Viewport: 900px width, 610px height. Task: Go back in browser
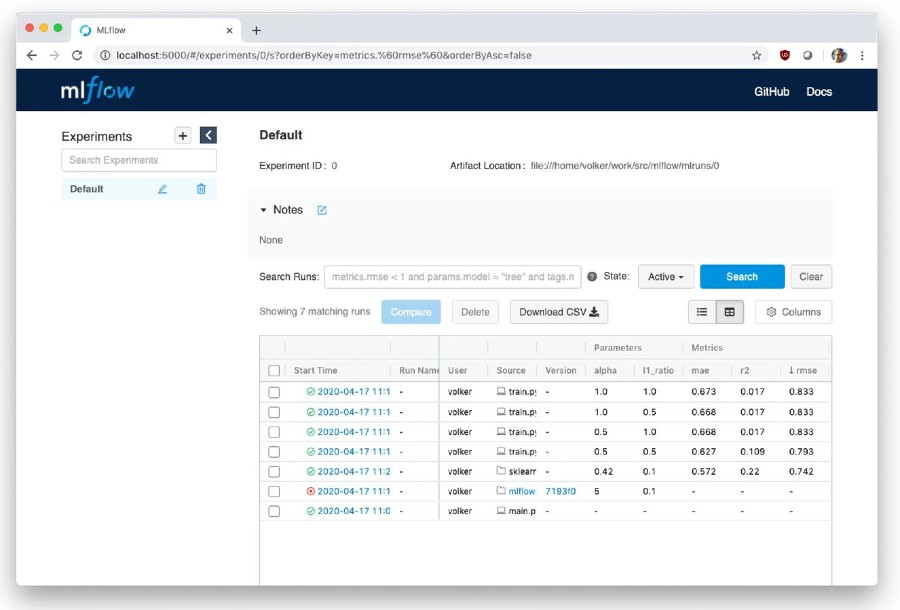coord(32,55)
